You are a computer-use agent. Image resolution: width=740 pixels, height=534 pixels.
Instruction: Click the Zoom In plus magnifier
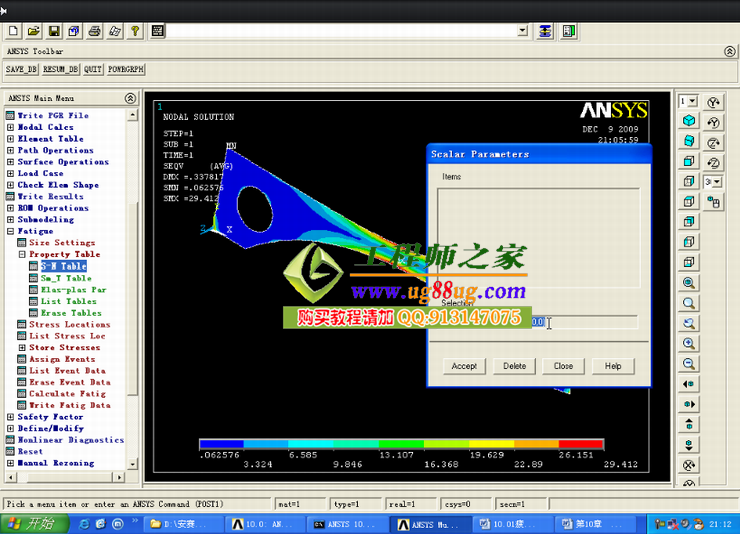689,343
